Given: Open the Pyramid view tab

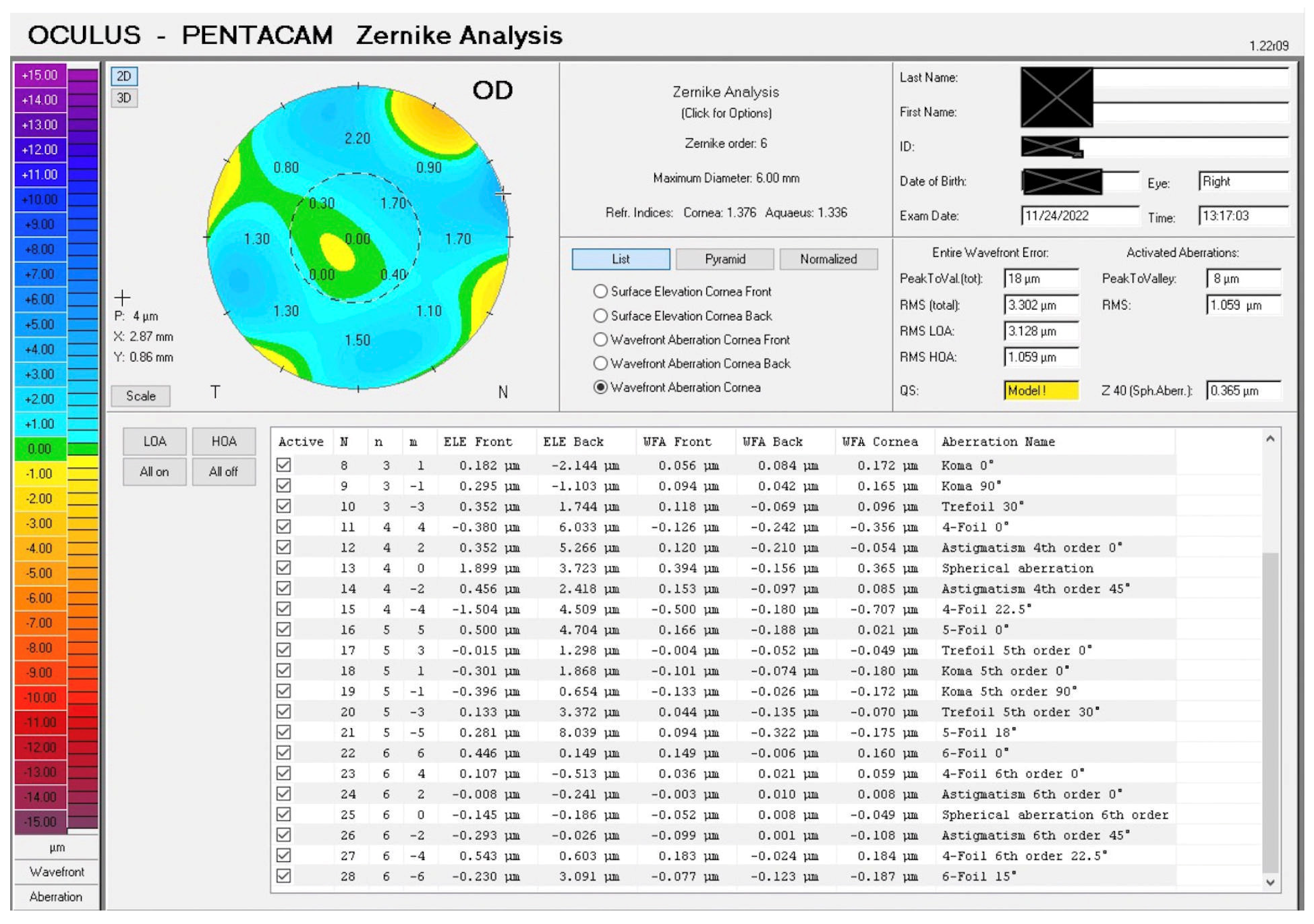Looking at the screenshot, I should click(x=724, y=259).
